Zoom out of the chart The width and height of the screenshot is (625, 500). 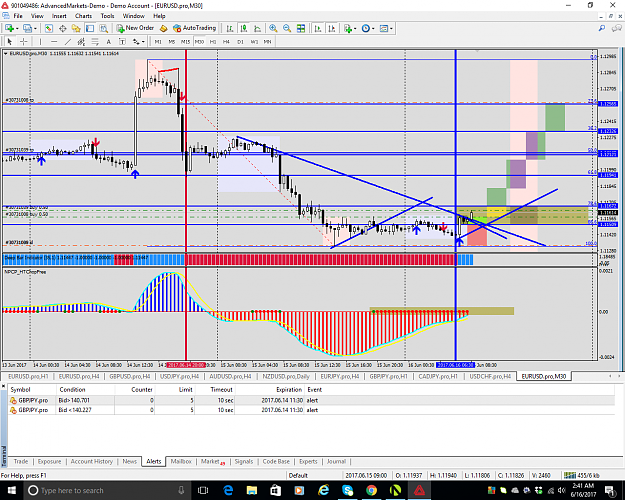[287, 28]
